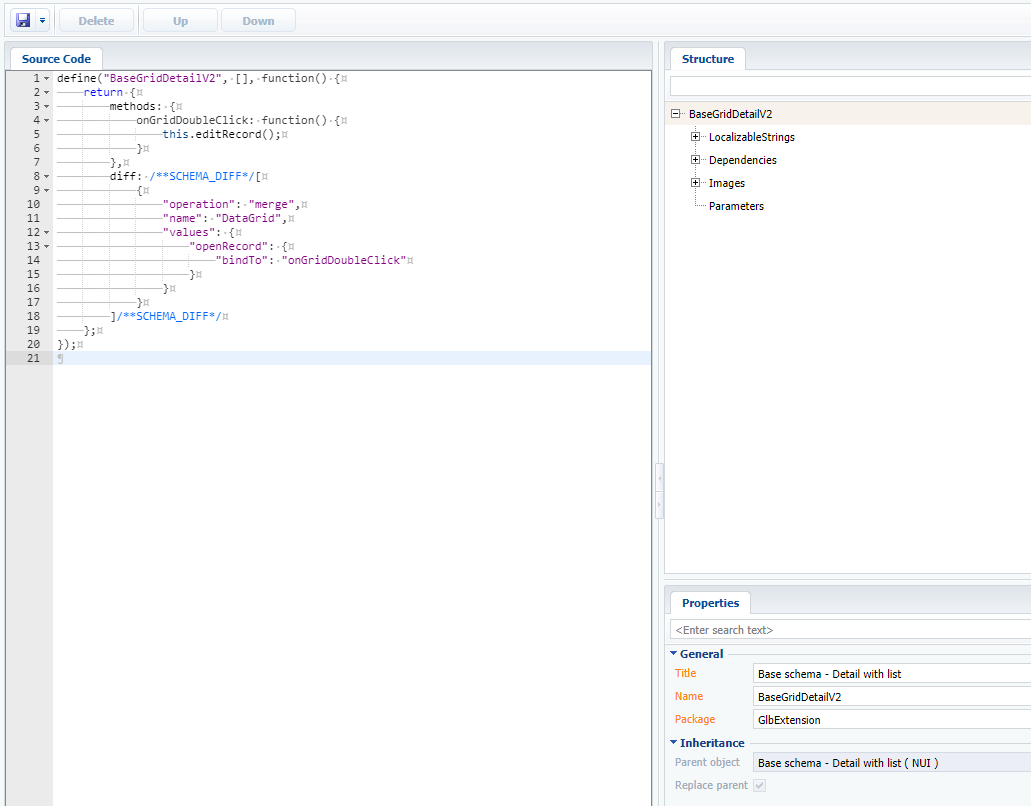Image resolution: width=1031 pixels, height=806 pixels.
Task: Select the Structure tab
Action: tap(707, 59)
